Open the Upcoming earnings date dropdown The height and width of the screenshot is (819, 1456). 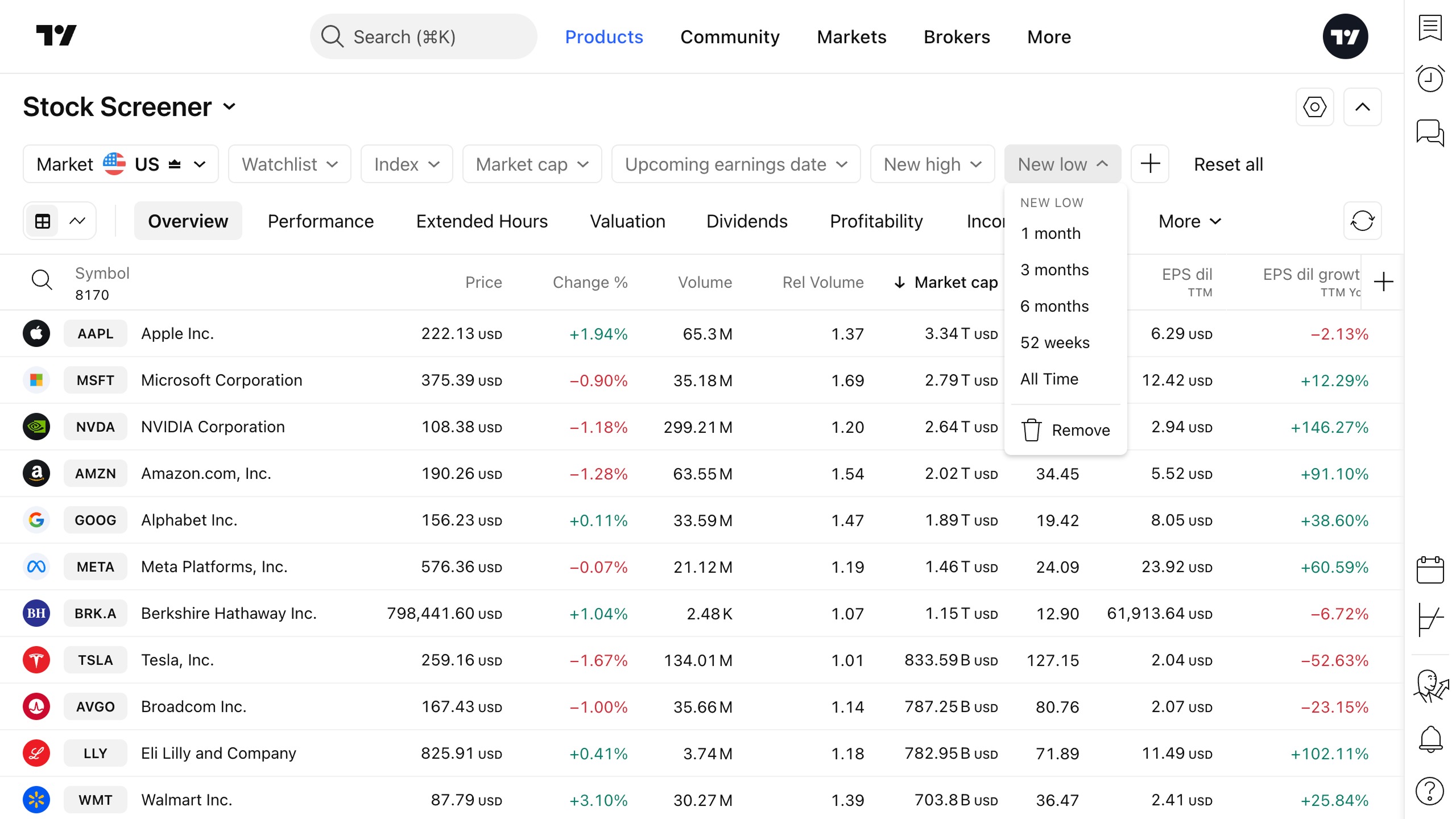click(x=735, y=164)
